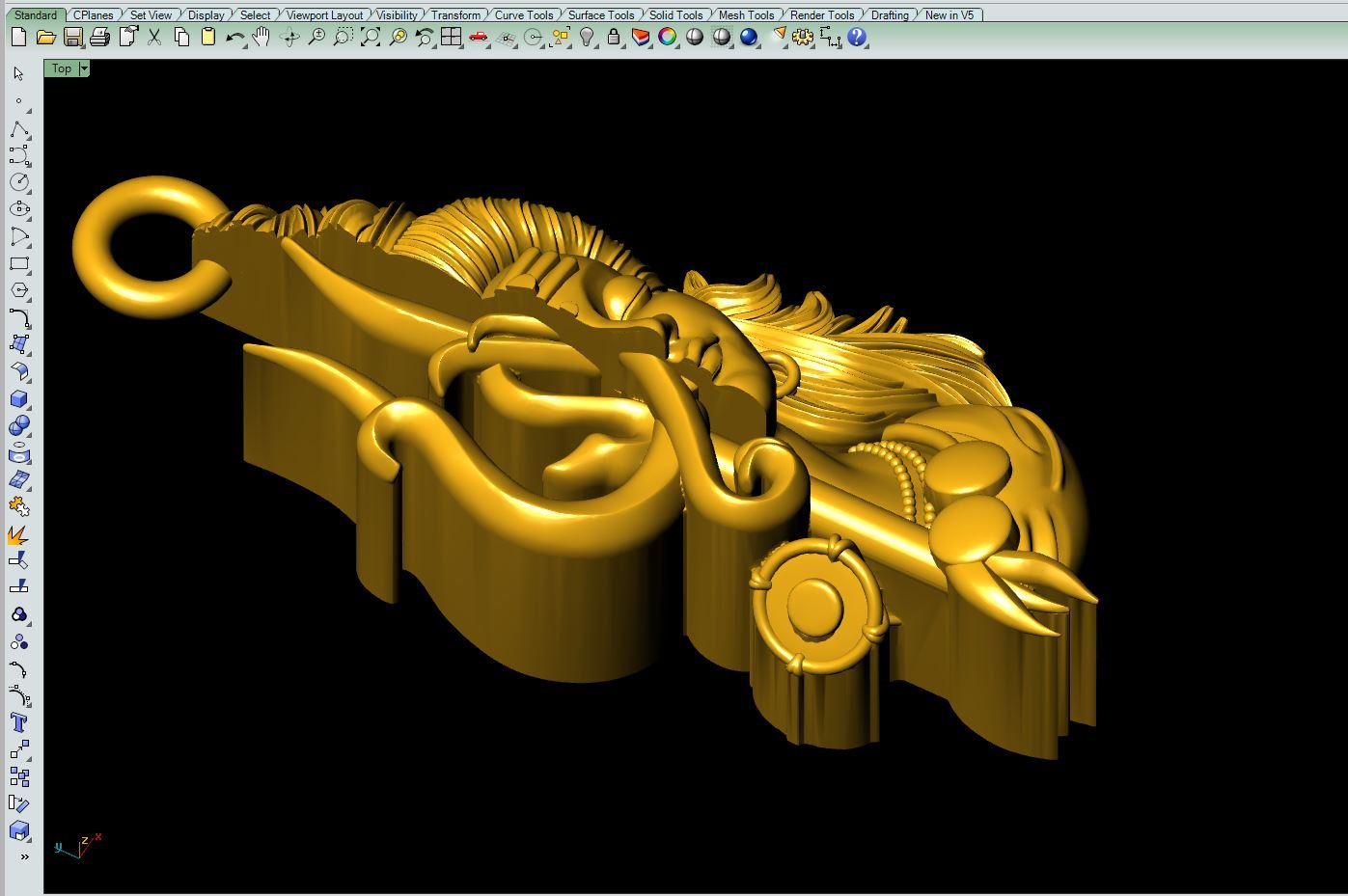Open the Top viewport dropdown arrow
The width and height of the screenshot is (1348, 896).
[85, 68]
